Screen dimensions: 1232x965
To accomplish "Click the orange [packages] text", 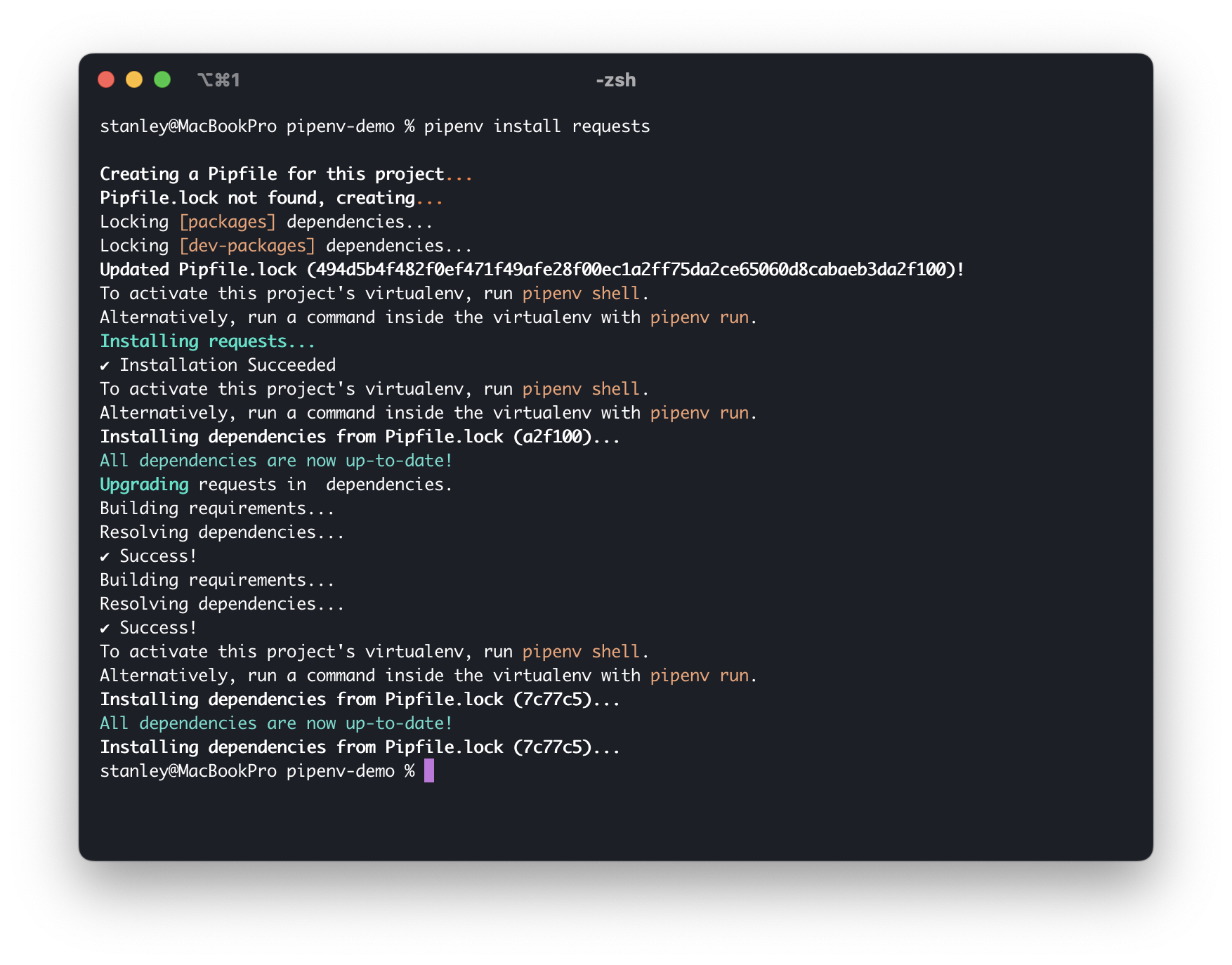I will point(228,222).
